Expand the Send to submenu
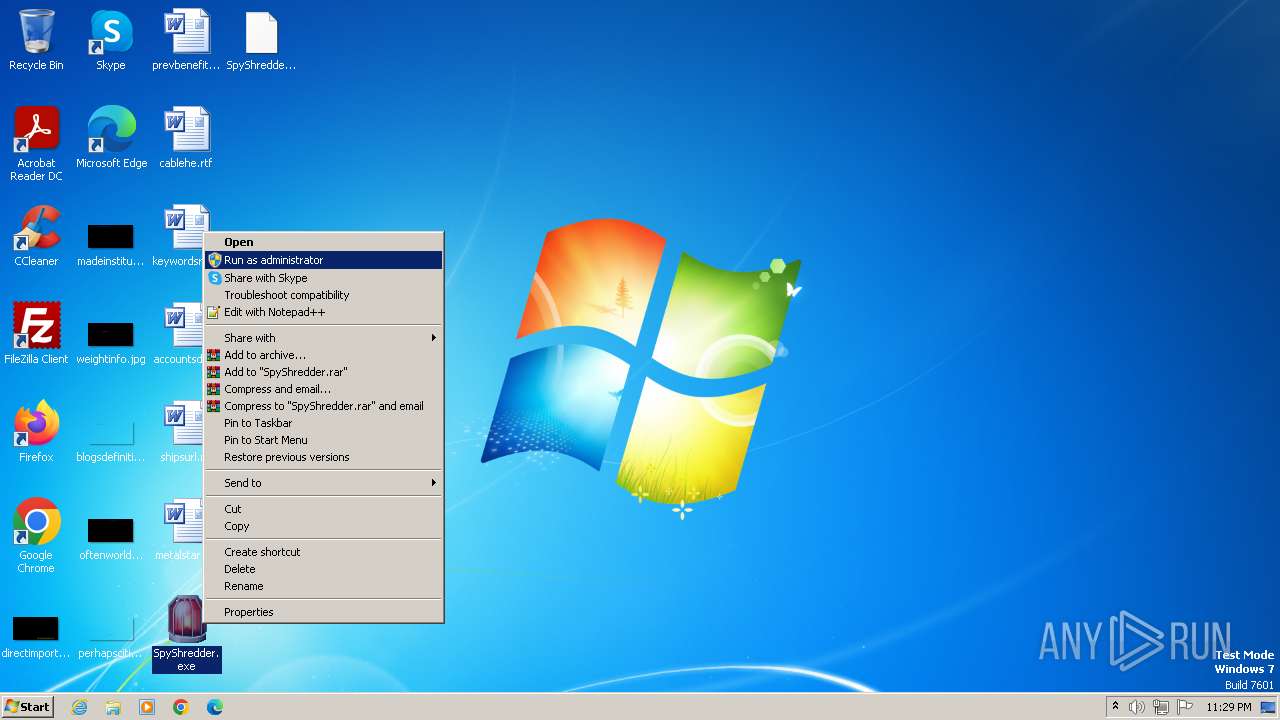 (x=324, y=483)
